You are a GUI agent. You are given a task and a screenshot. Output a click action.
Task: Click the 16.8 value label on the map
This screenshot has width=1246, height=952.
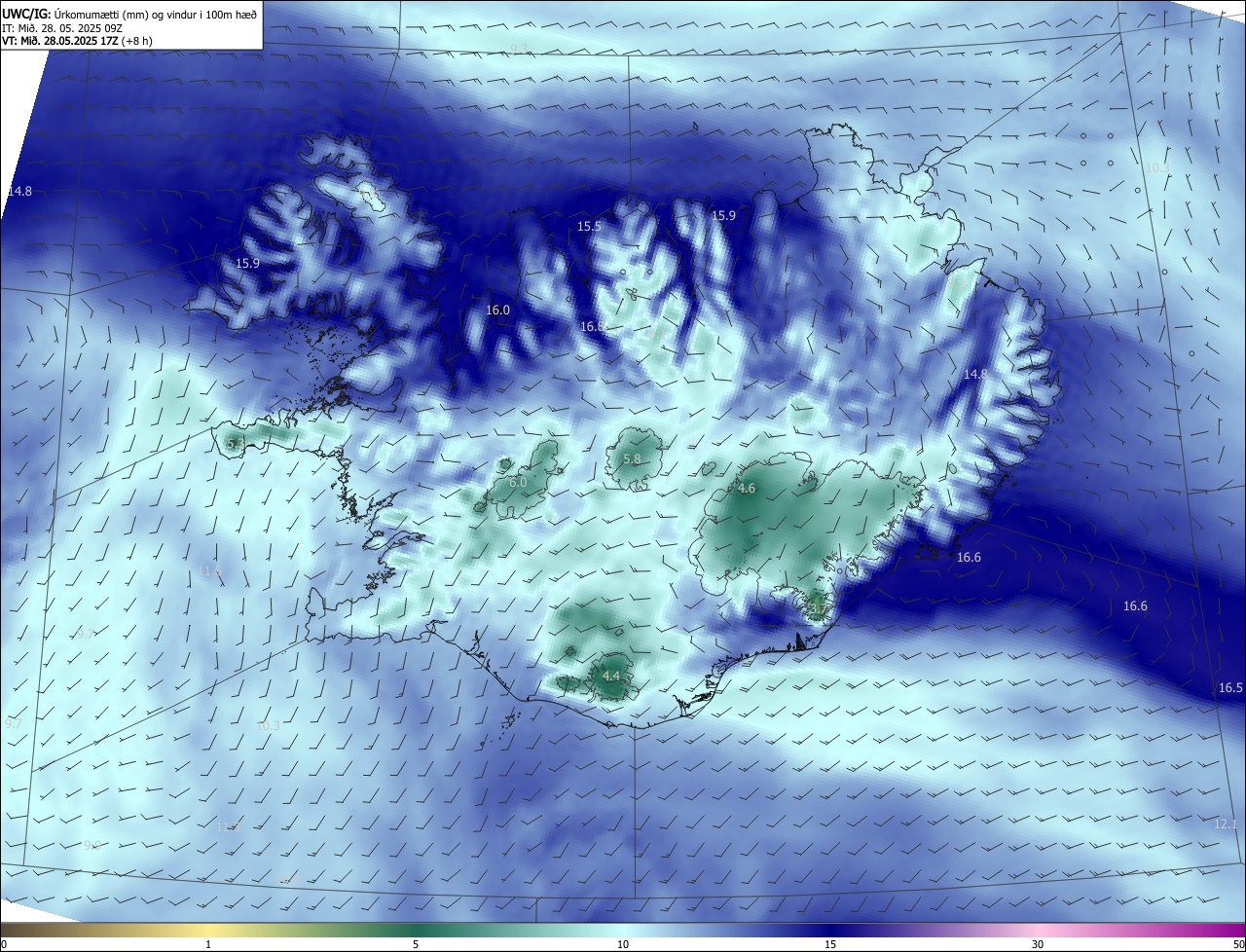[x=592, y=327]
